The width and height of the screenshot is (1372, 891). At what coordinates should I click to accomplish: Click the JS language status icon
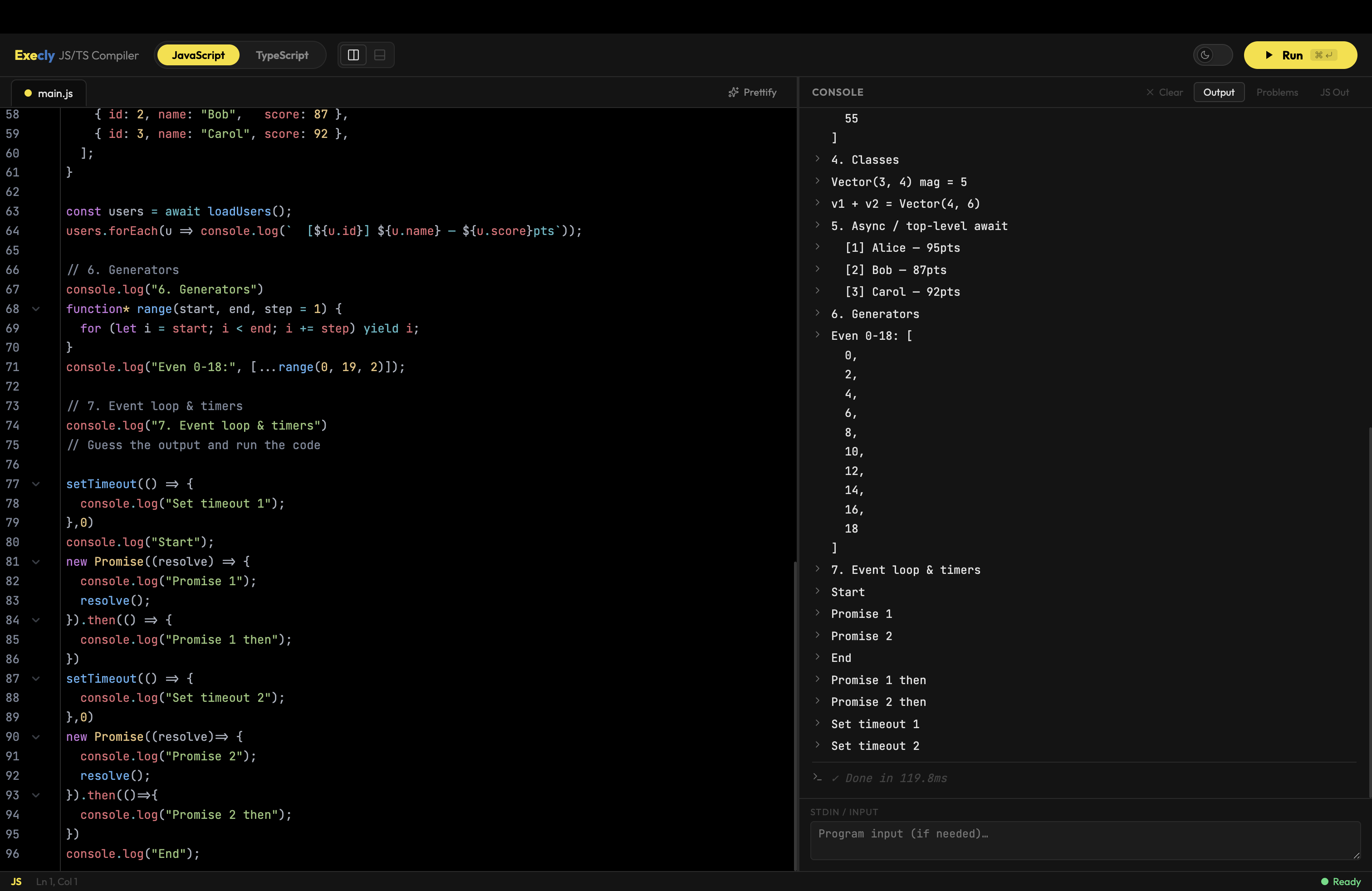point(16,881)
